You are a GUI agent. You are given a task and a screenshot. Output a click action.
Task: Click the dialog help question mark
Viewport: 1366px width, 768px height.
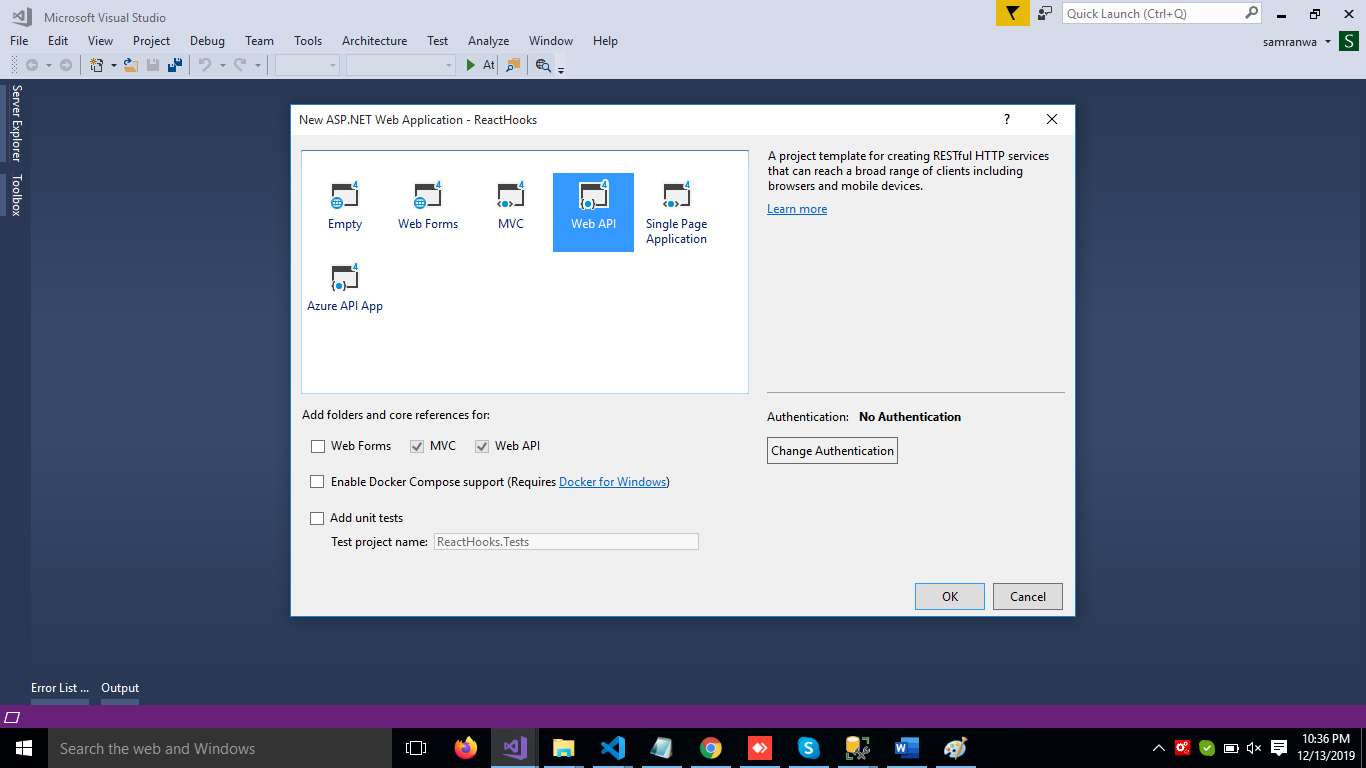1006,119
